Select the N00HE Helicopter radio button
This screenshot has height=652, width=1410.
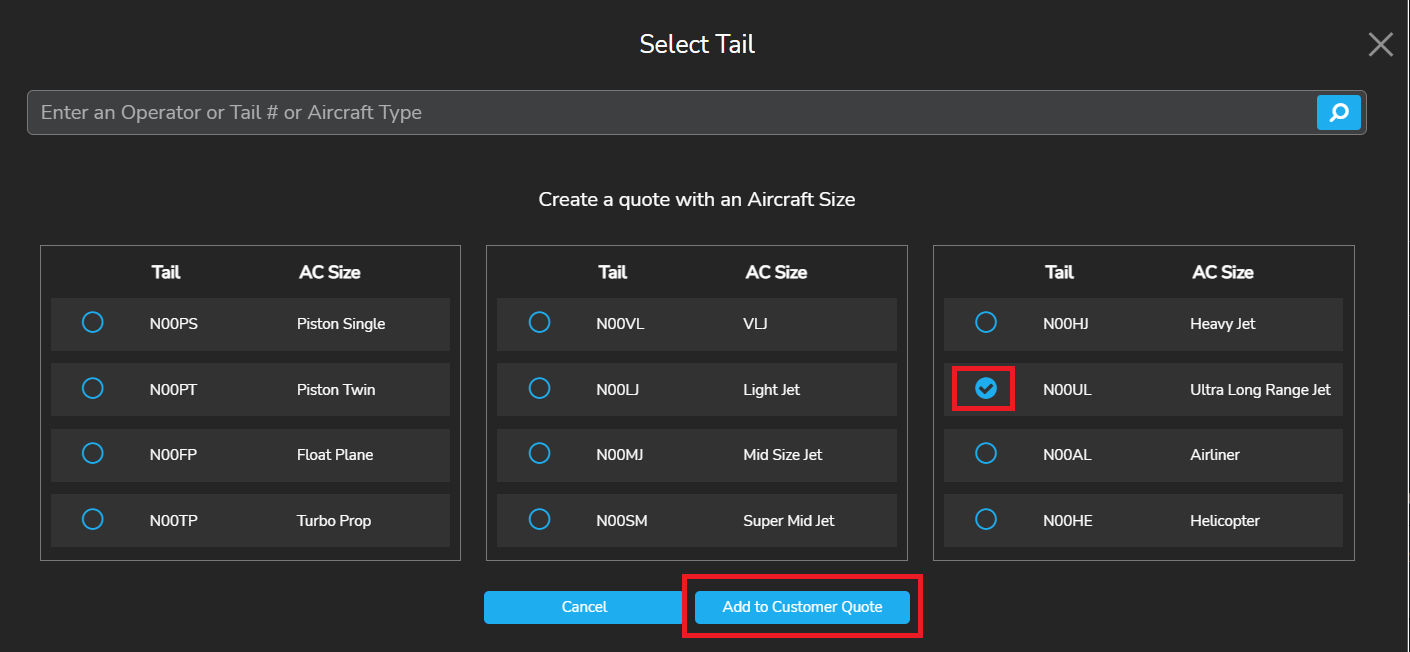pos(986,519)
